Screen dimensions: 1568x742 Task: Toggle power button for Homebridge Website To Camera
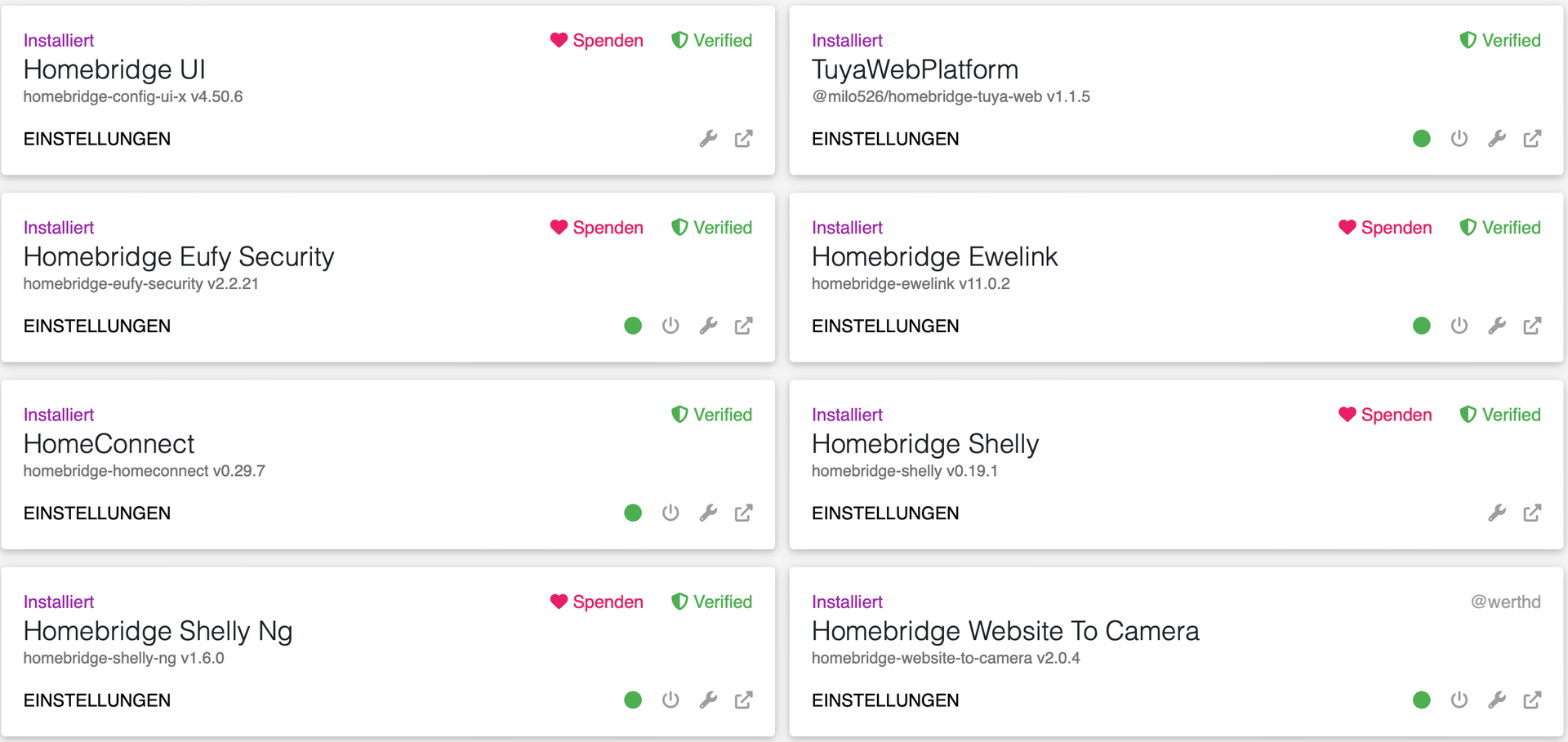pos(1459,700)
